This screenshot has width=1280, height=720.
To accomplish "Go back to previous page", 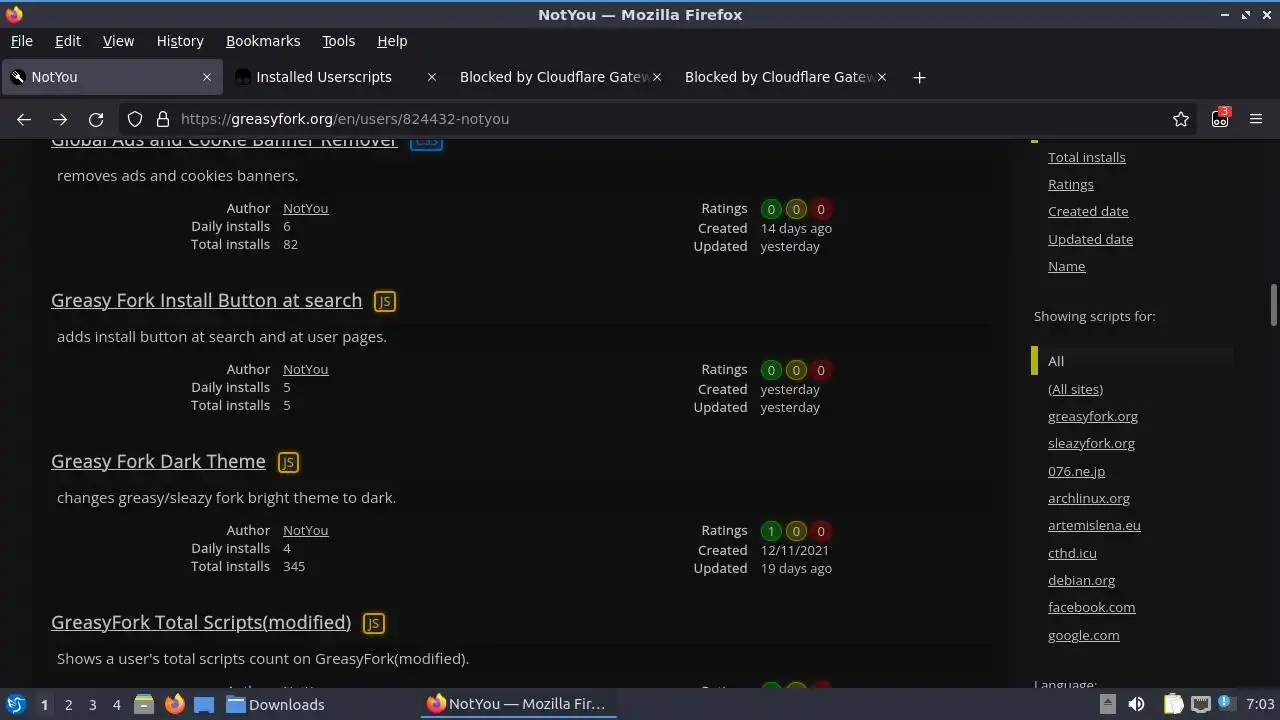I will 24,119.
